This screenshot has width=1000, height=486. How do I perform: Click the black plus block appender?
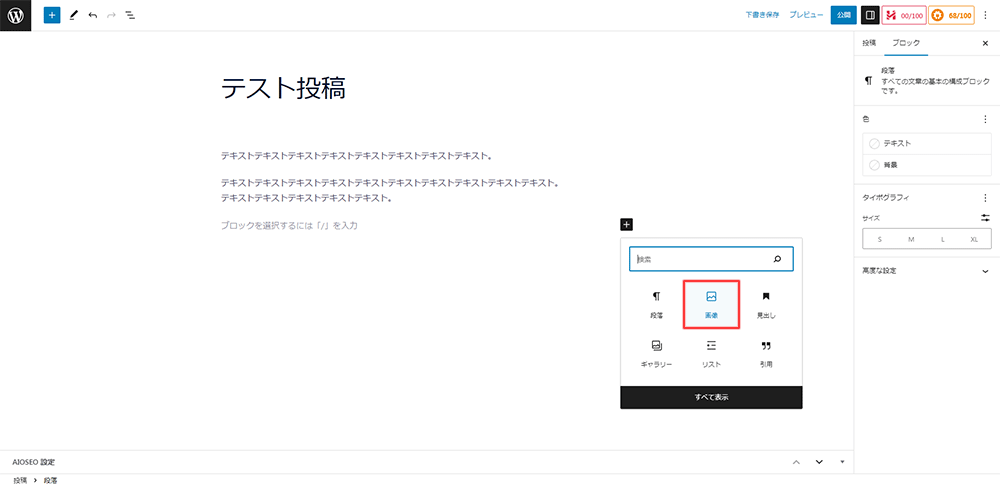click(x=626, y=224)
